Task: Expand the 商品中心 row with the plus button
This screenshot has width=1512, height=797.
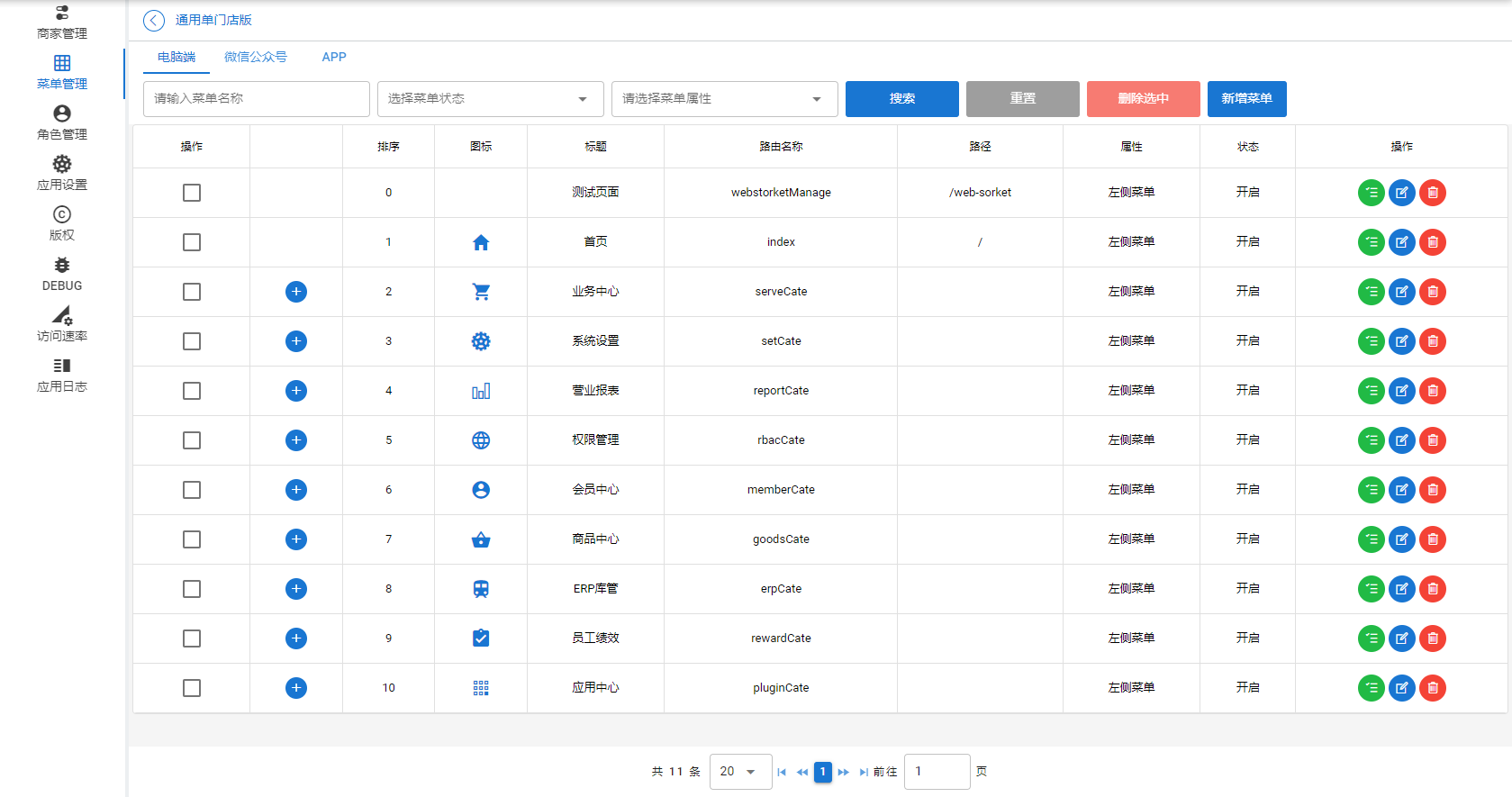Action: (296, 539)
